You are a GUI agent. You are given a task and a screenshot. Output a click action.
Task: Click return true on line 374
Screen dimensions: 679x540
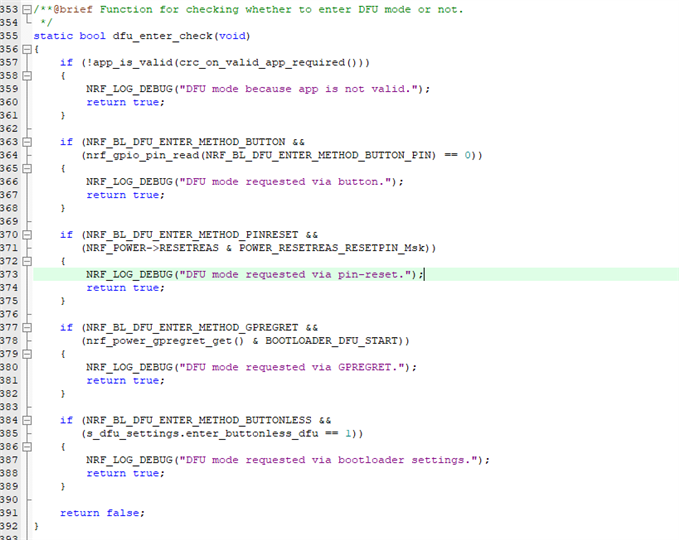tap(126, 288)
